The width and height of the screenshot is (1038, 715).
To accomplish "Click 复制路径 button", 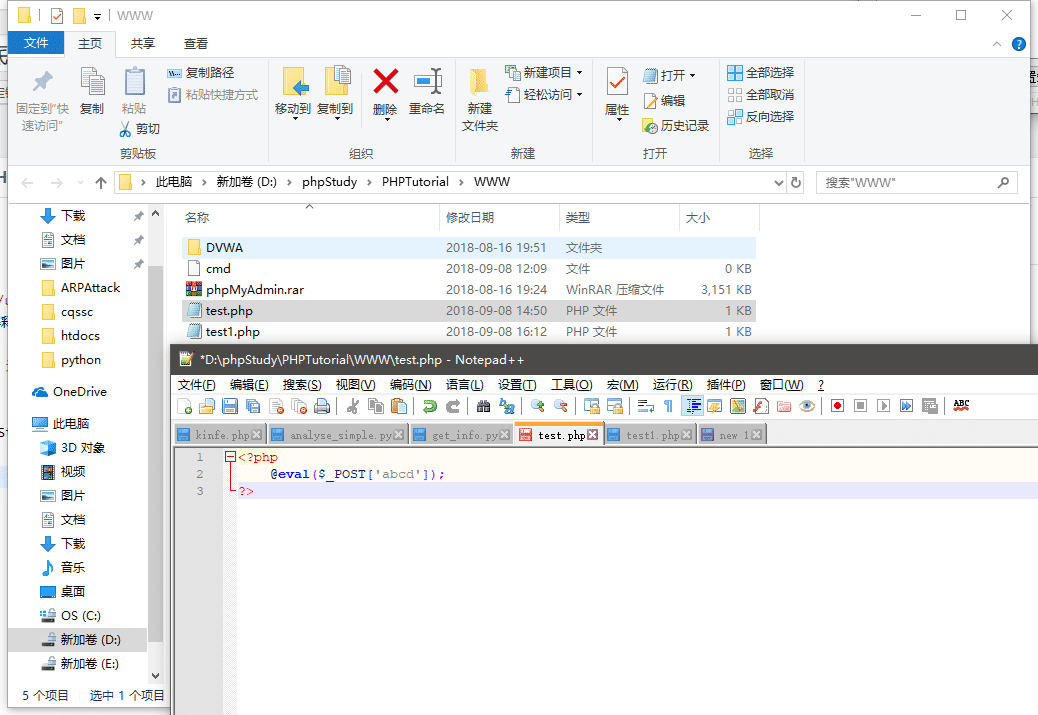I will coord(201,73).
